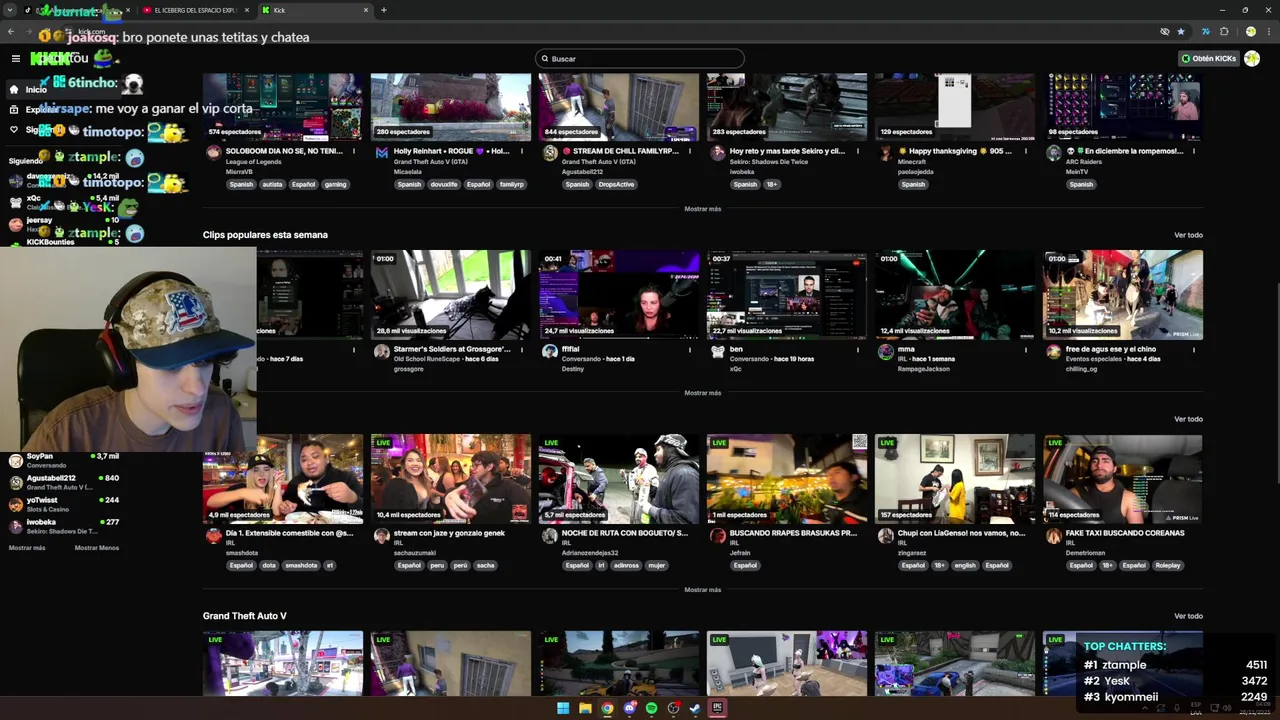Click the Chrome profile avatar
1280x720 pixels.
tap(1250, 31)
